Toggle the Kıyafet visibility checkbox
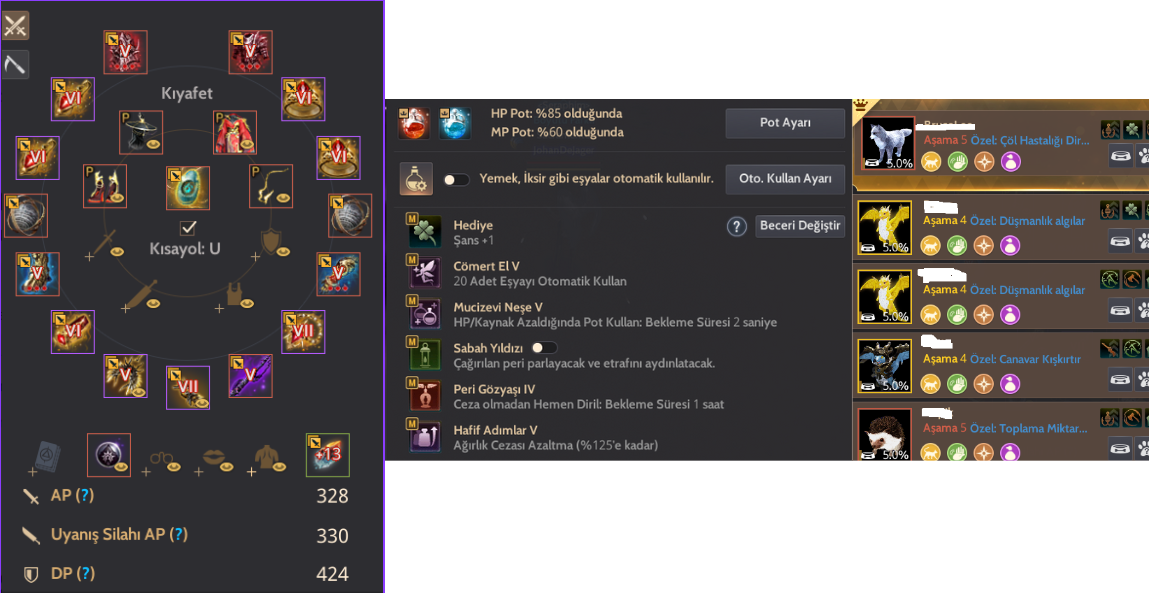 coord(188,227)
